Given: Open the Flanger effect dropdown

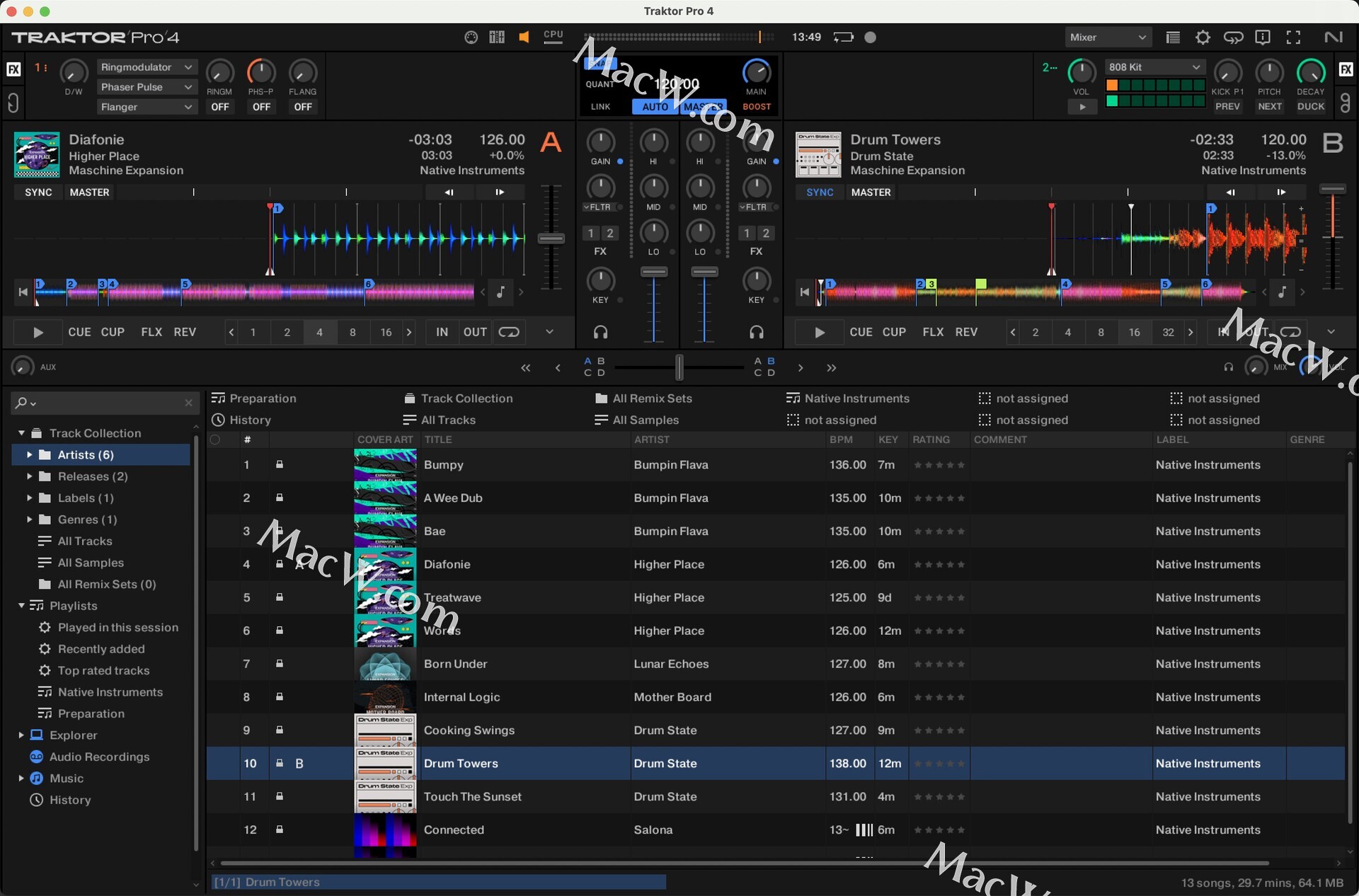Looking at the screenshot, I should pos(146,107).
